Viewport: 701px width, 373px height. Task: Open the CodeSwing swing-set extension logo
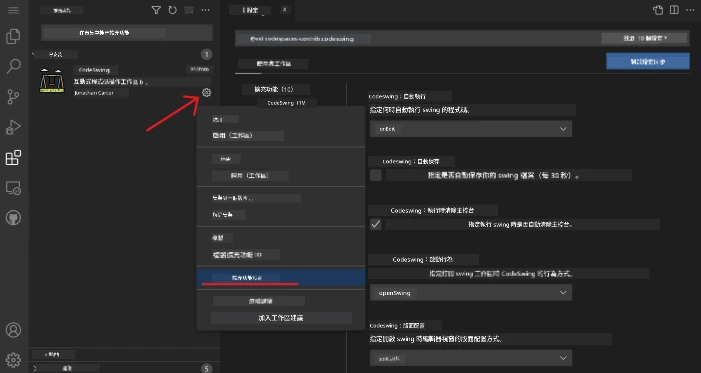(52, 81)
